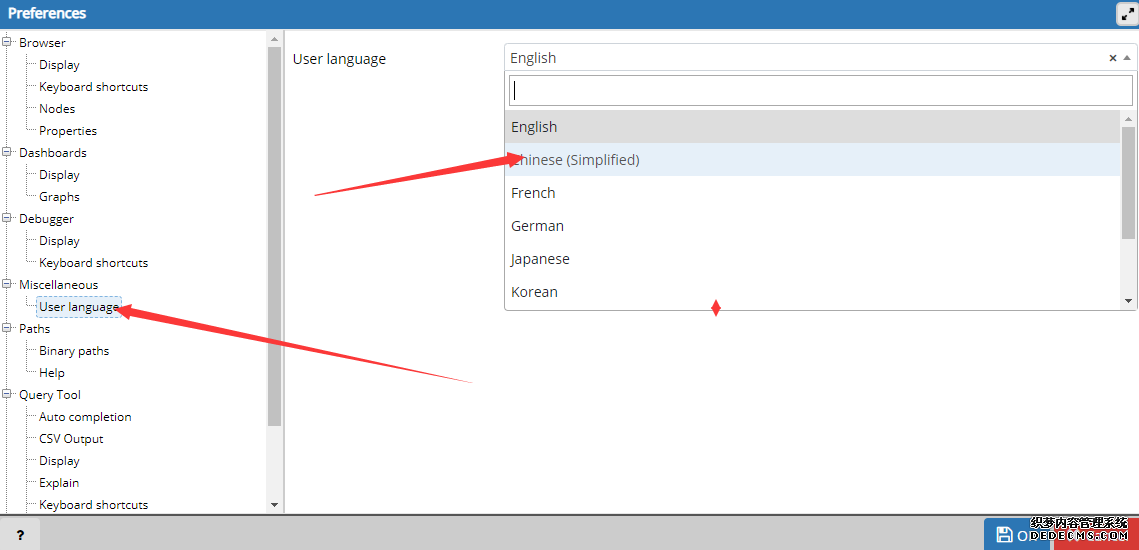
Task: Click the User language dropdown arrow
Action: 1127,58
